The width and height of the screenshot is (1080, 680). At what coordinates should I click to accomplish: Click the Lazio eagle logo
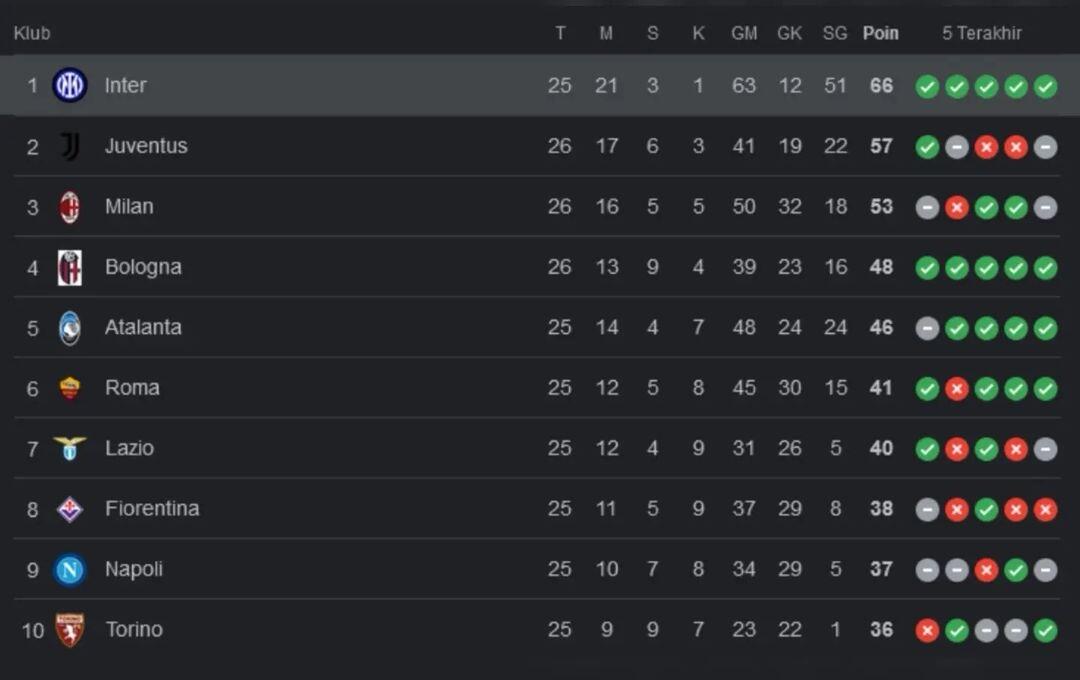70,448
